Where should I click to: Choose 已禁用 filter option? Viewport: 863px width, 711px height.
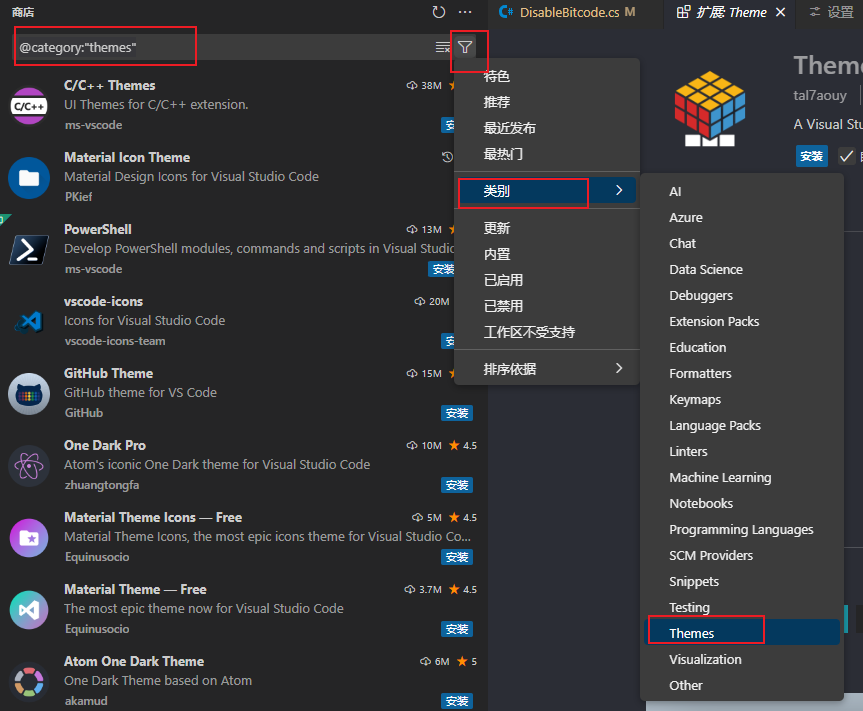(548, 306)
